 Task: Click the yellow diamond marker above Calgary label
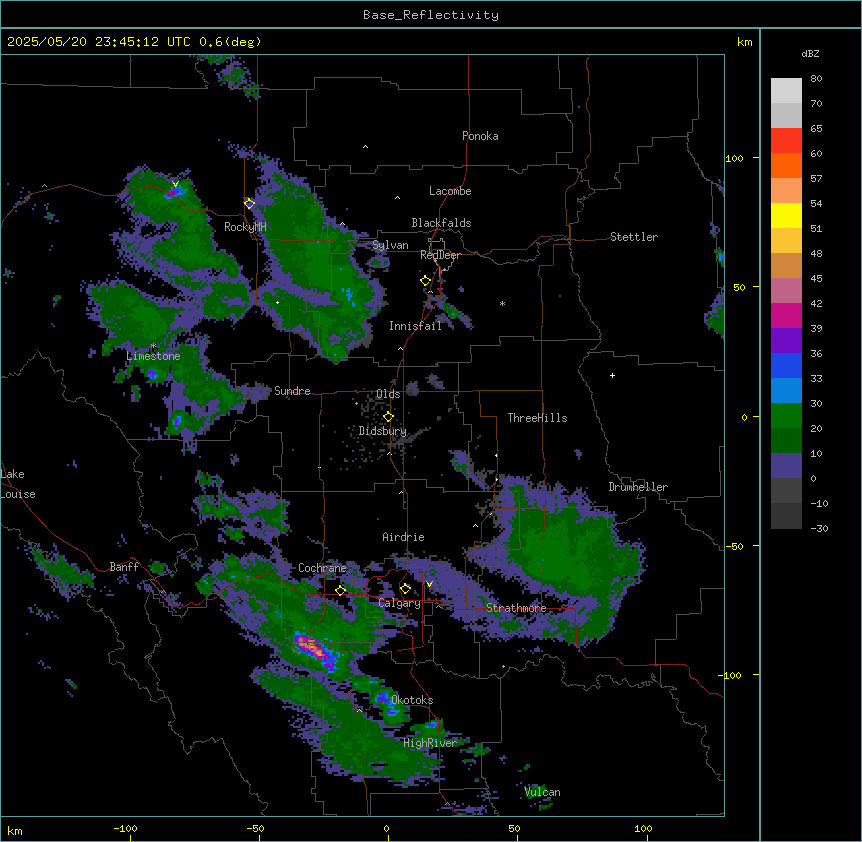point(405,589)
